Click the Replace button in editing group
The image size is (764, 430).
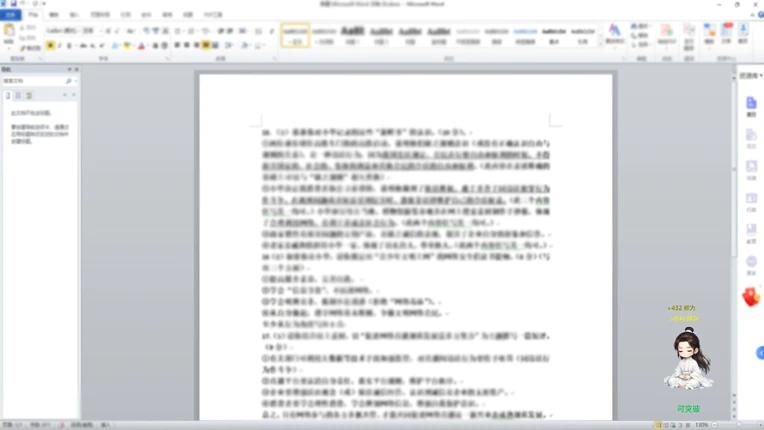point(639,36)
